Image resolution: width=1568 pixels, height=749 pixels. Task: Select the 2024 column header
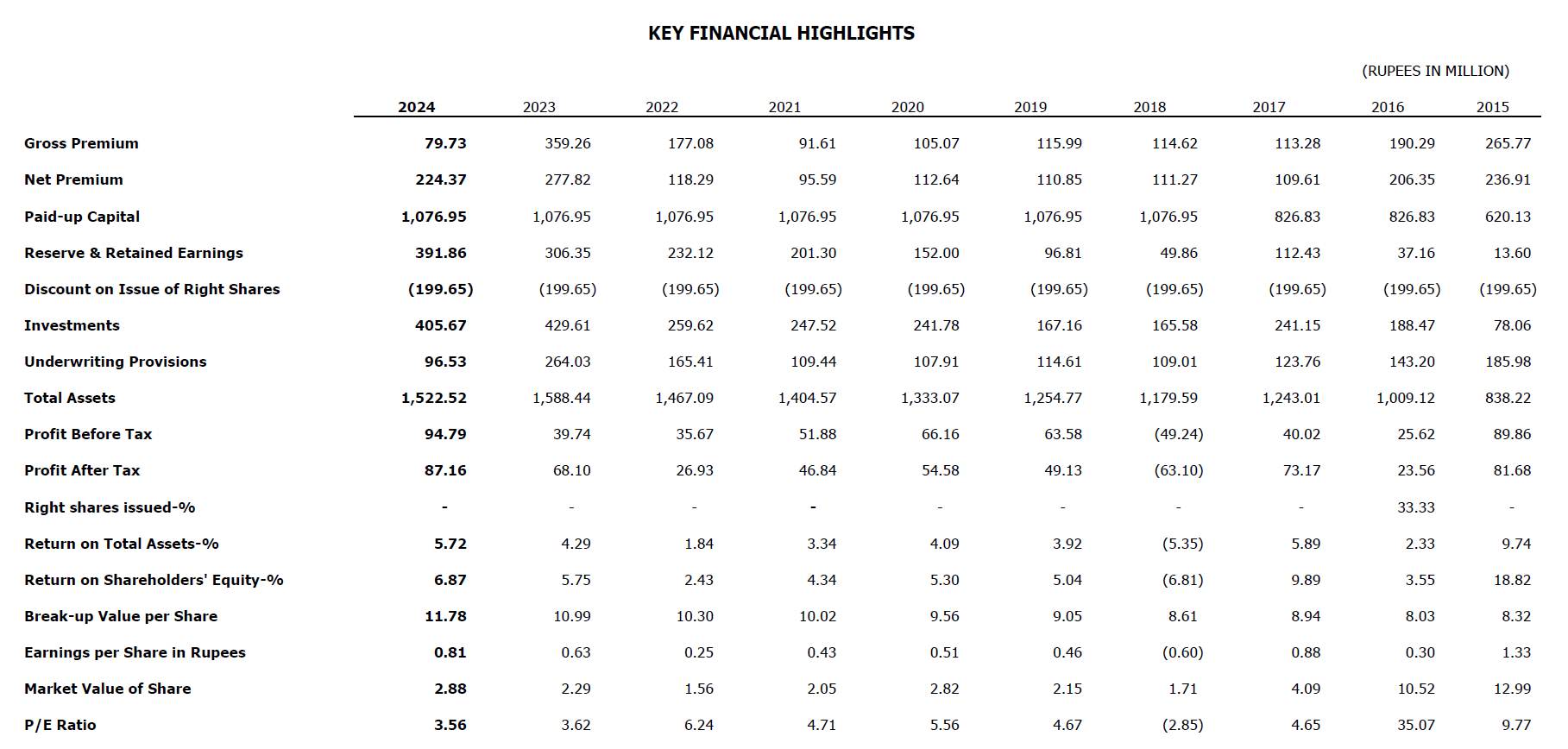point(416,107)
